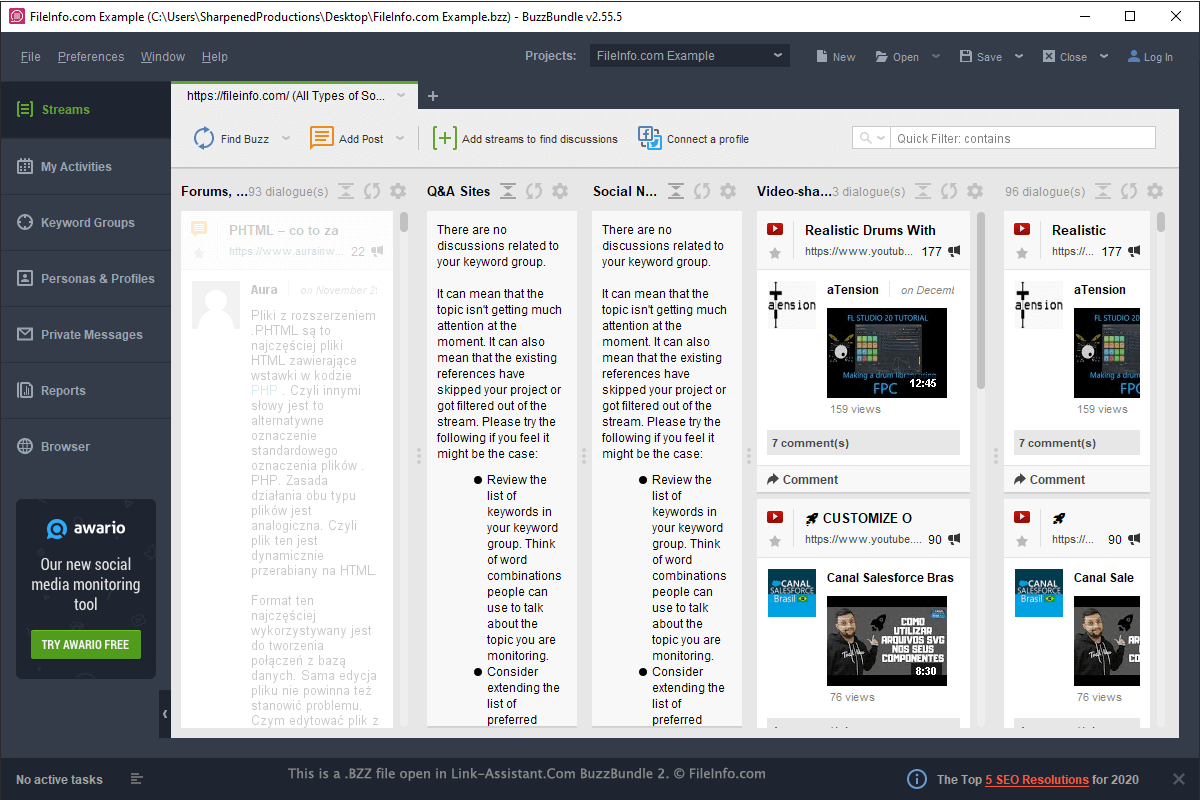Expand the Add Post dropdown arrow

[400, 139]
